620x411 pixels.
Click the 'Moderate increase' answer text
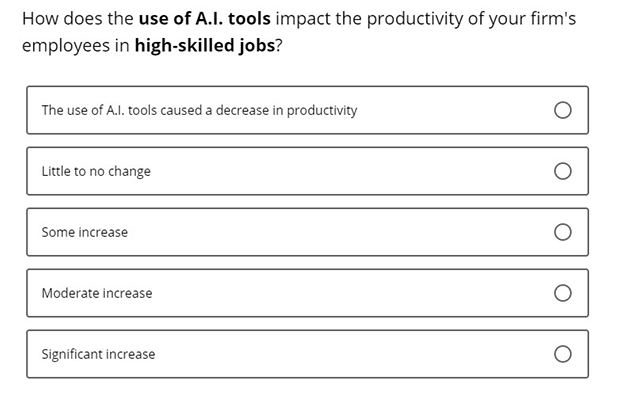coord(97,293)
